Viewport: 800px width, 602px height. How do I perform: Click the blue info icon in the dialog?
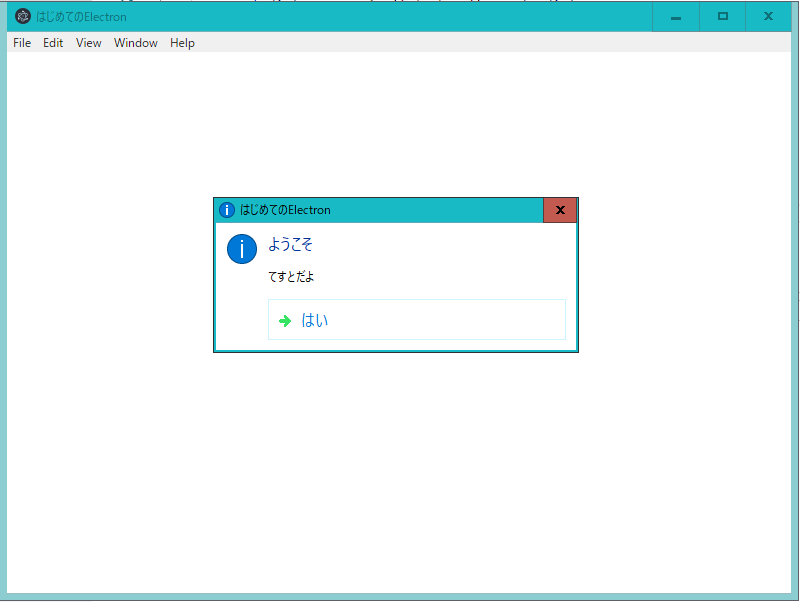(x=241, y=249)
